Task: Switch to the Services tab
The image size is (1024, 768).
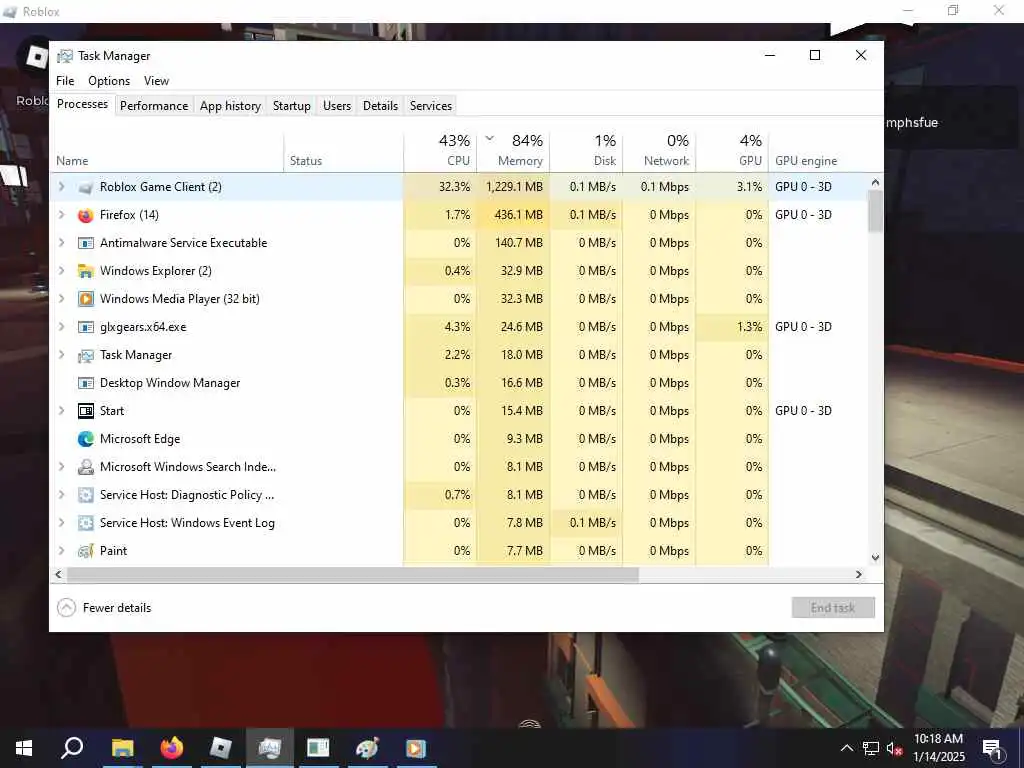Action: [431, 106]
